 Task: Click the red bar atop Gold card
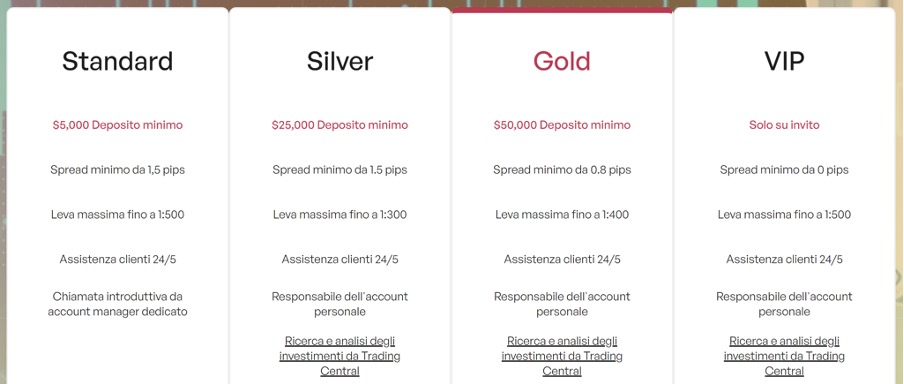(562, 10)
